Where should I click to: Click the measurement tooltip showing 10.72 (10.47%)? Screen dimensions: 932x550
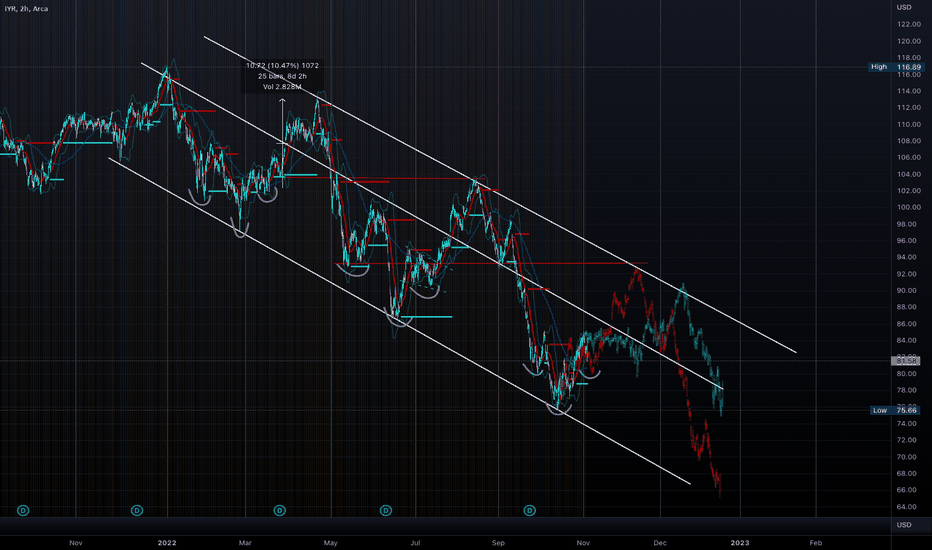tap(282, 76)
